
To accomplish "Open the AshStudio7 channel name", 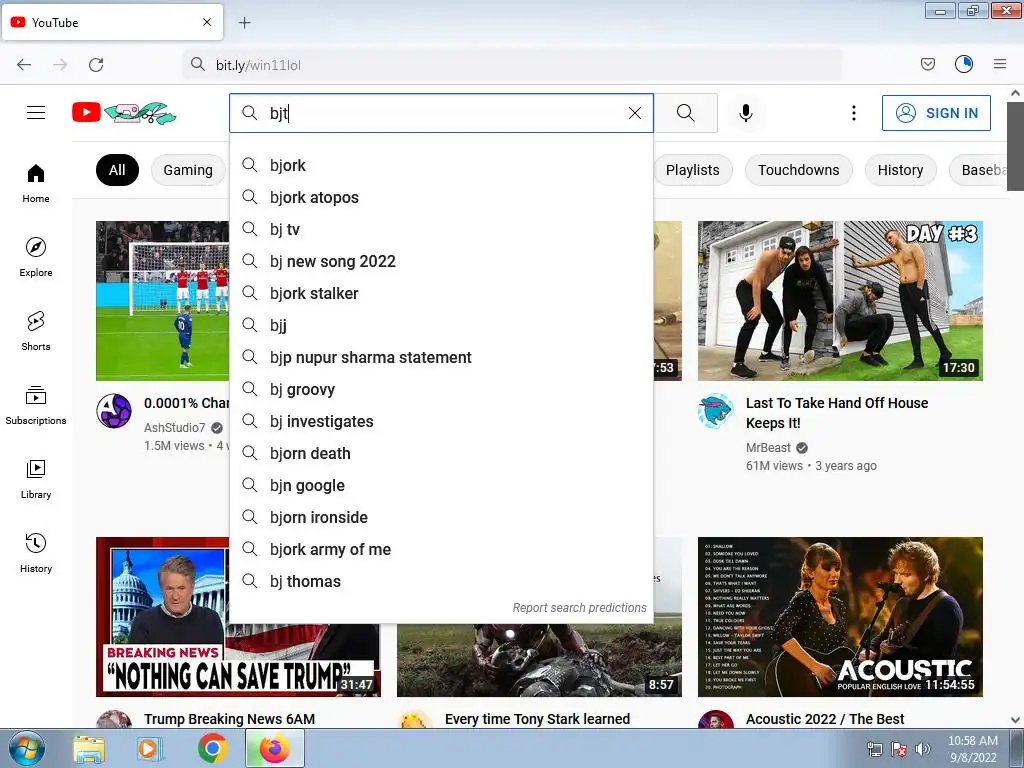I will tap(174, 428).
